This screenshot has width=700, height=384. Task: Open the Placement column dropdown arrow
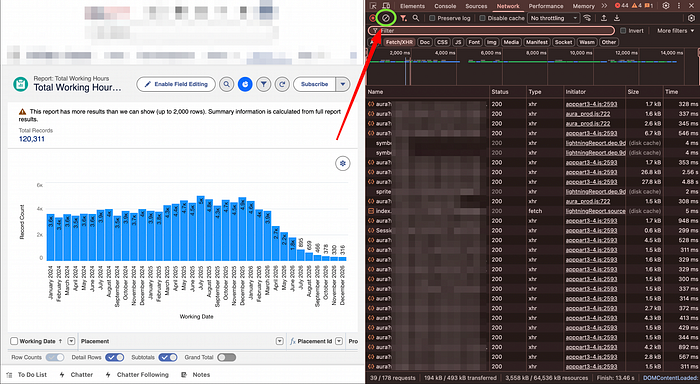(279, 341)
